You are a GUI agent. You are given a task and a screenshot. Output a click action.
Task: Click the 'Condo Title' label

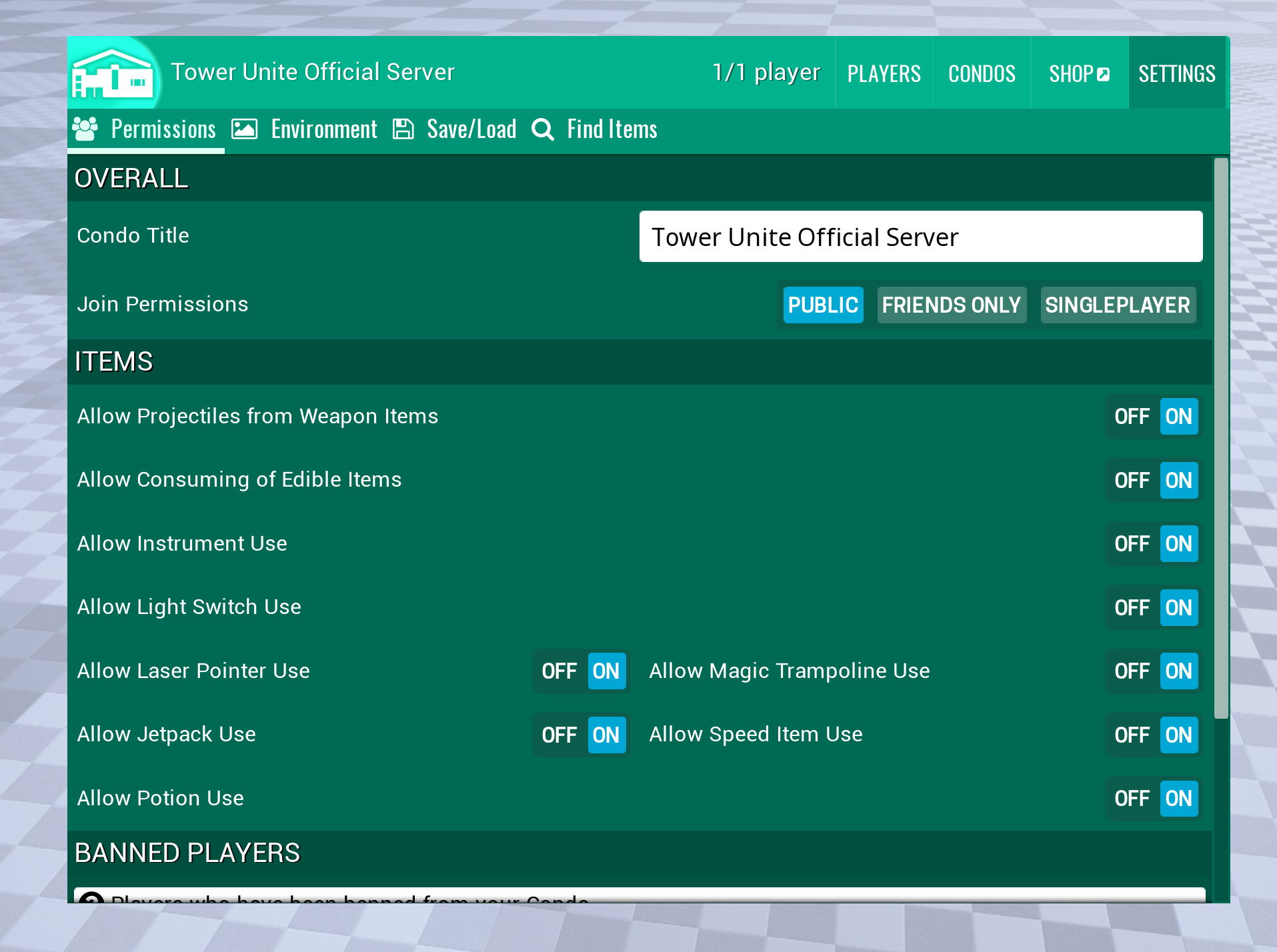(133, 235)
